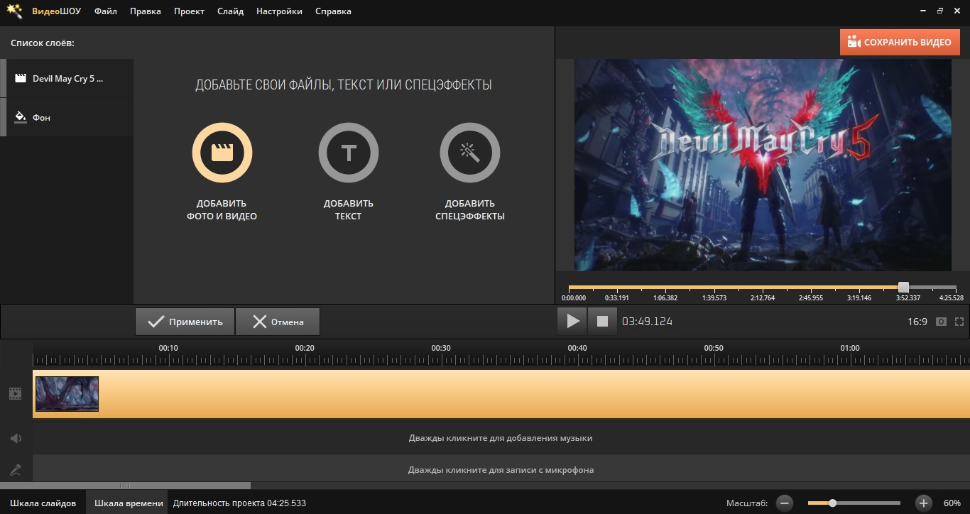Click the paint bucket icon on Фон layer
Image resolution: width=970 pixels, height=514 pixels.
(20, 117)
